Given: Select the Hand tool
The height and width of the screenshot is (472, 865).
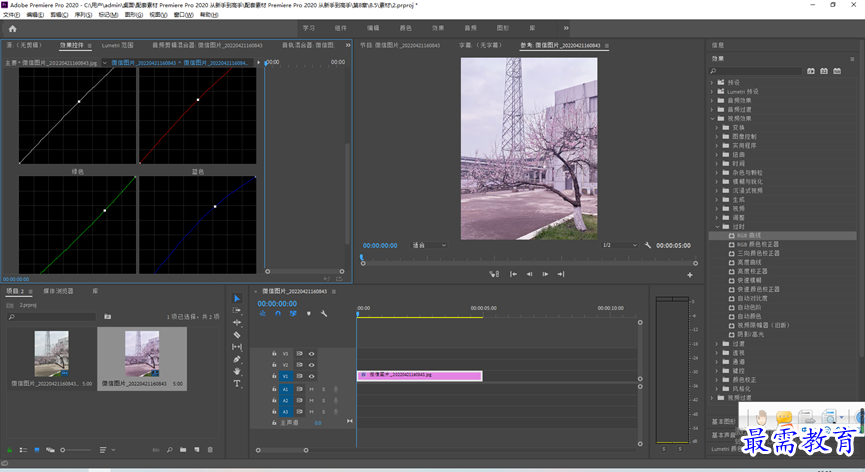Looking at the screenshot, I should click(237, 371).
